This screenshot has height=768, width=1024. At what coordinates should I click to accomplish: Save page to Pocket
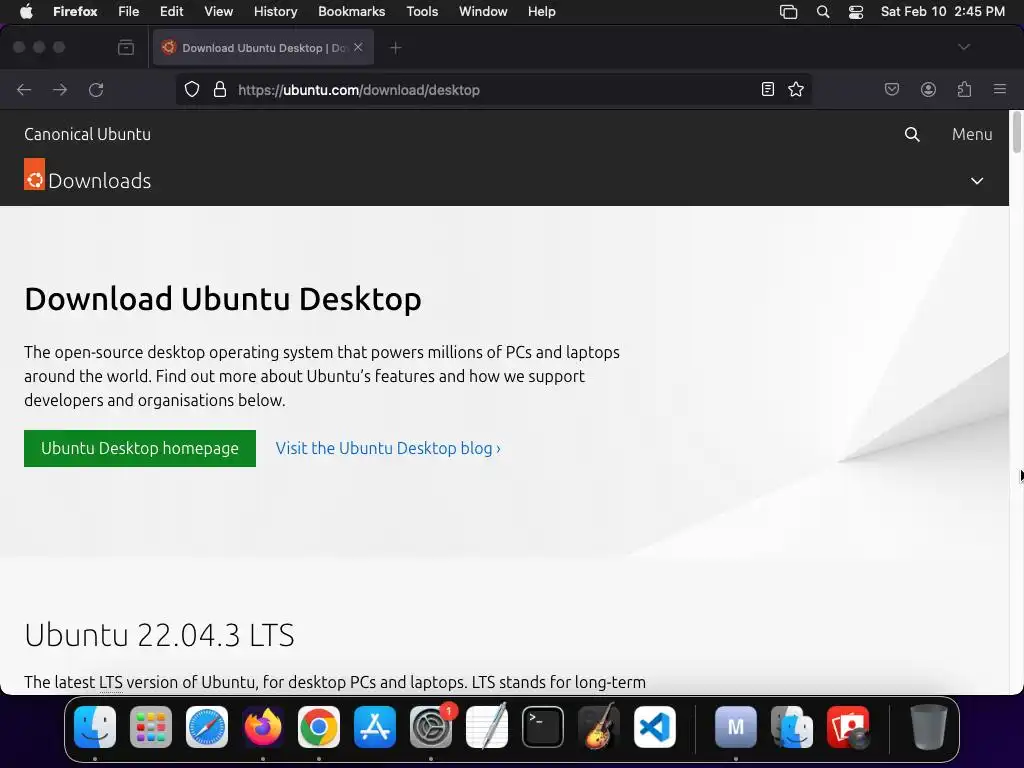[x=891, y=89]
